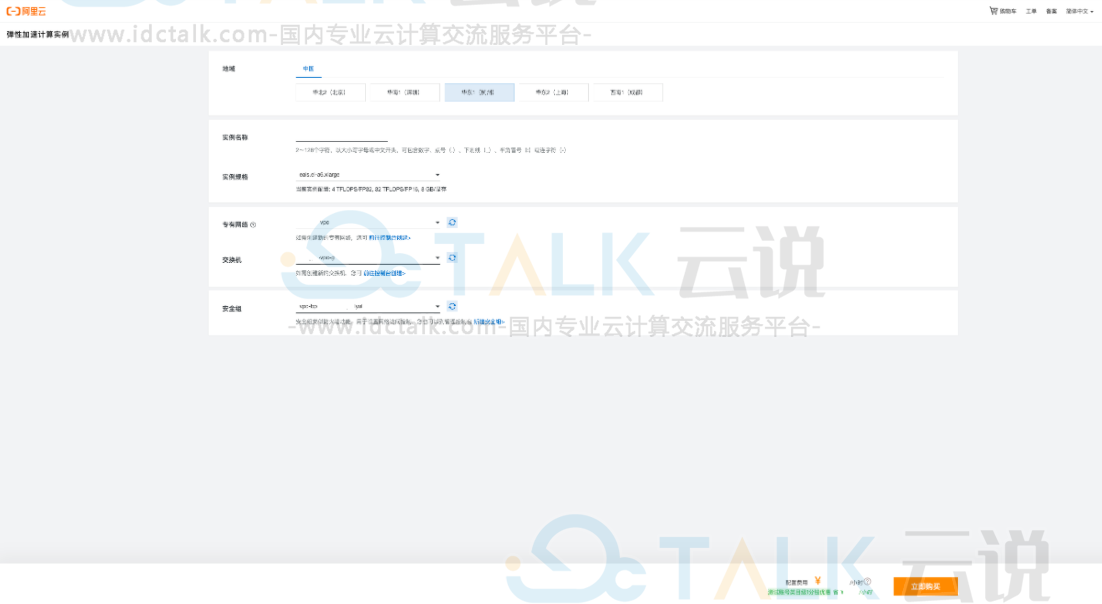Show the price help icon next to 小时
Viewport: 1102px width, 604px height.
pos(867,581)
